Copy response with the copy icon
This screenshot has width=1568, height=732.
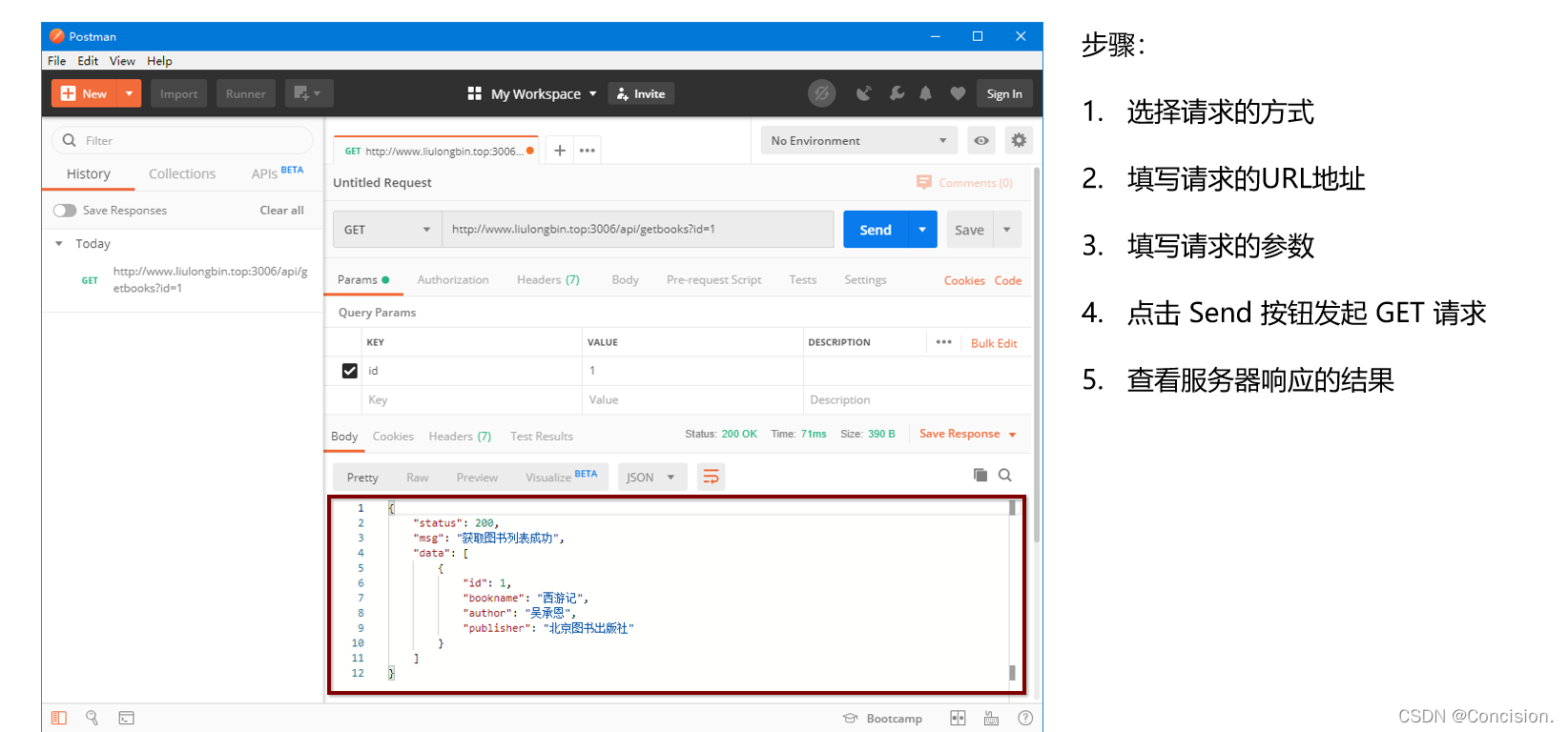[980, 475]
